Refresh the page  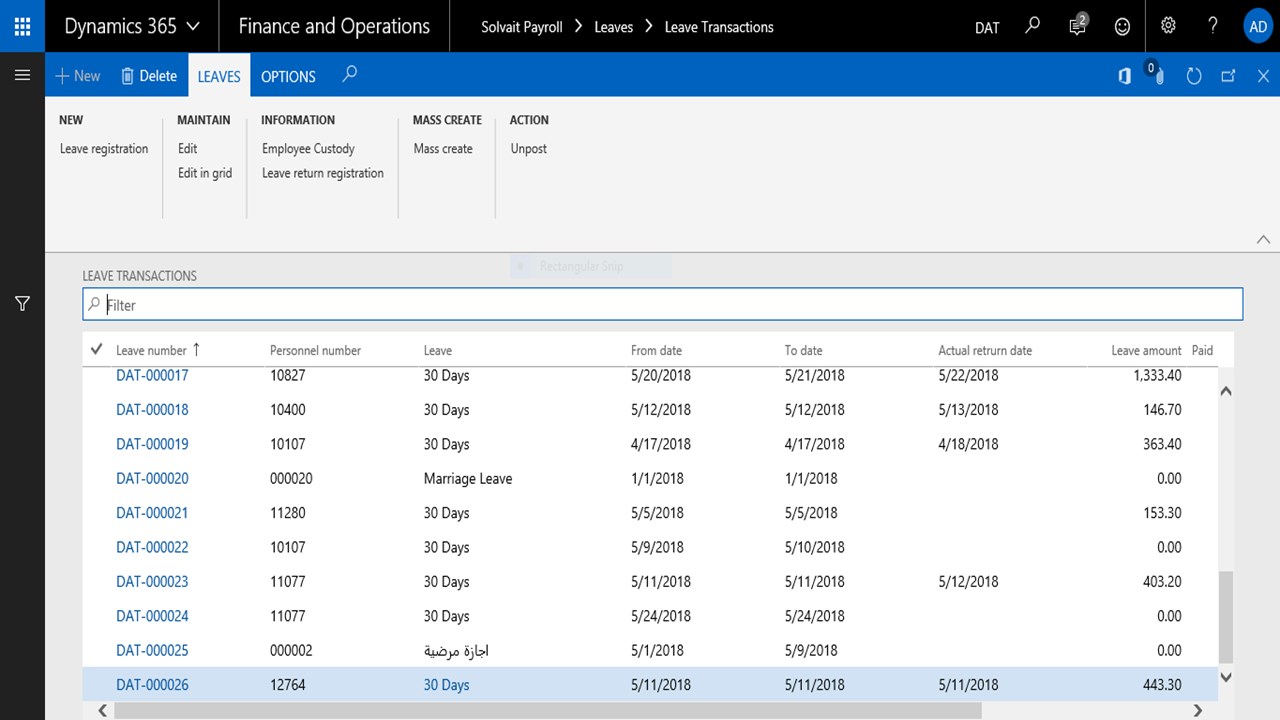pos(1193,76)
